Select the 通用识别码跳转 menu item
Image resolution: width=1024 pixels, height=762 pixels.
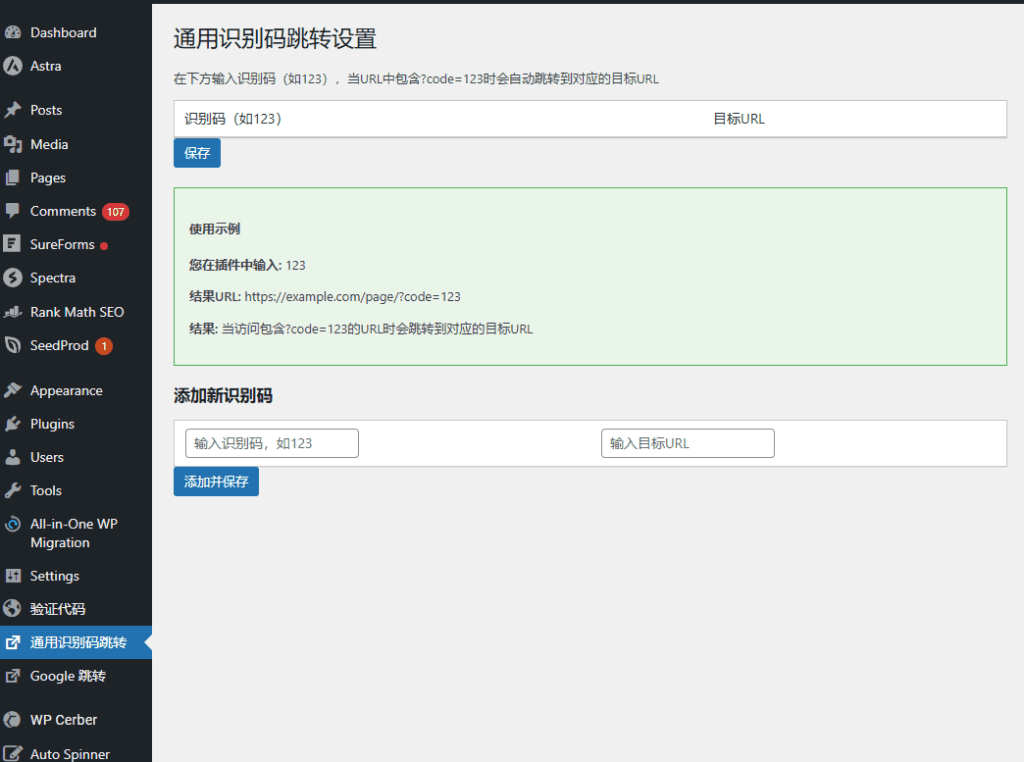point(76,643)
